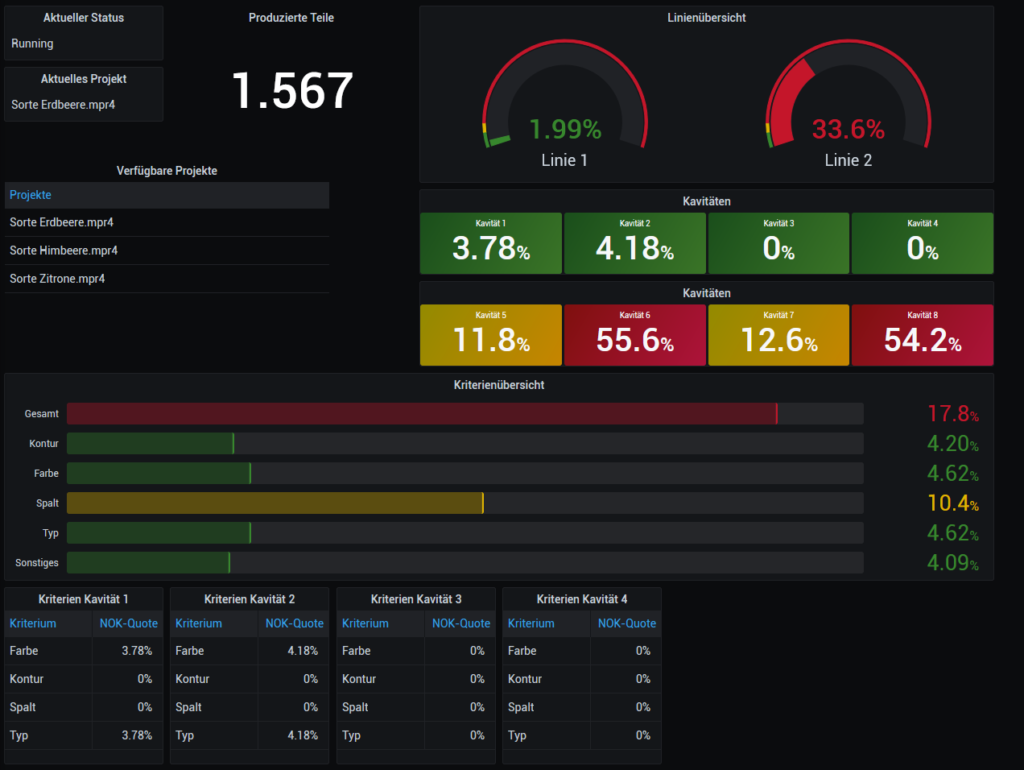Click the Kavität 3 stat tile
The image size is (1024, 770).
pos(778,243)
